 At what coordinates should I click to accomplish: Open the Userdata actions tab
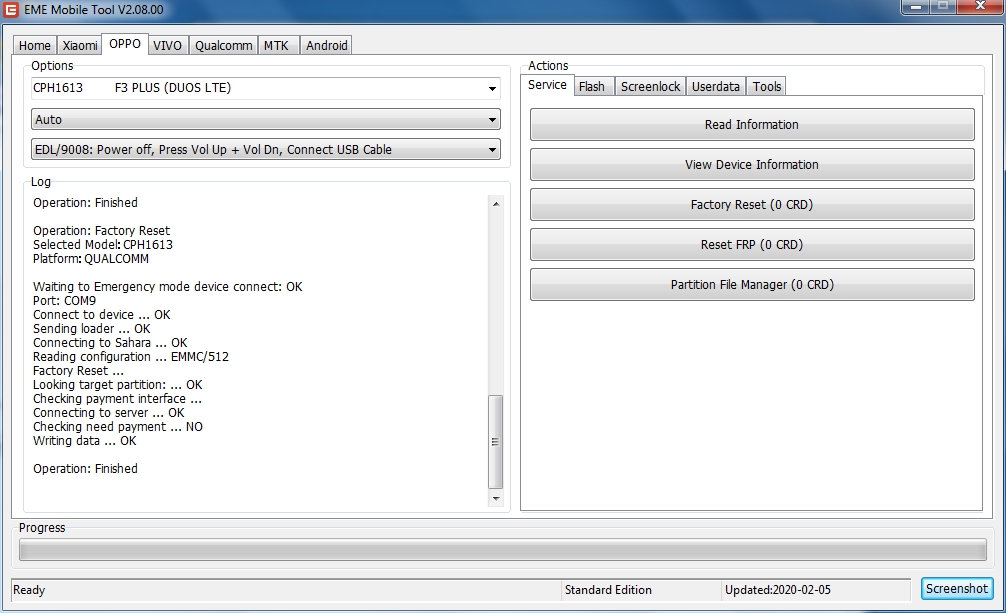coord(715,87)
